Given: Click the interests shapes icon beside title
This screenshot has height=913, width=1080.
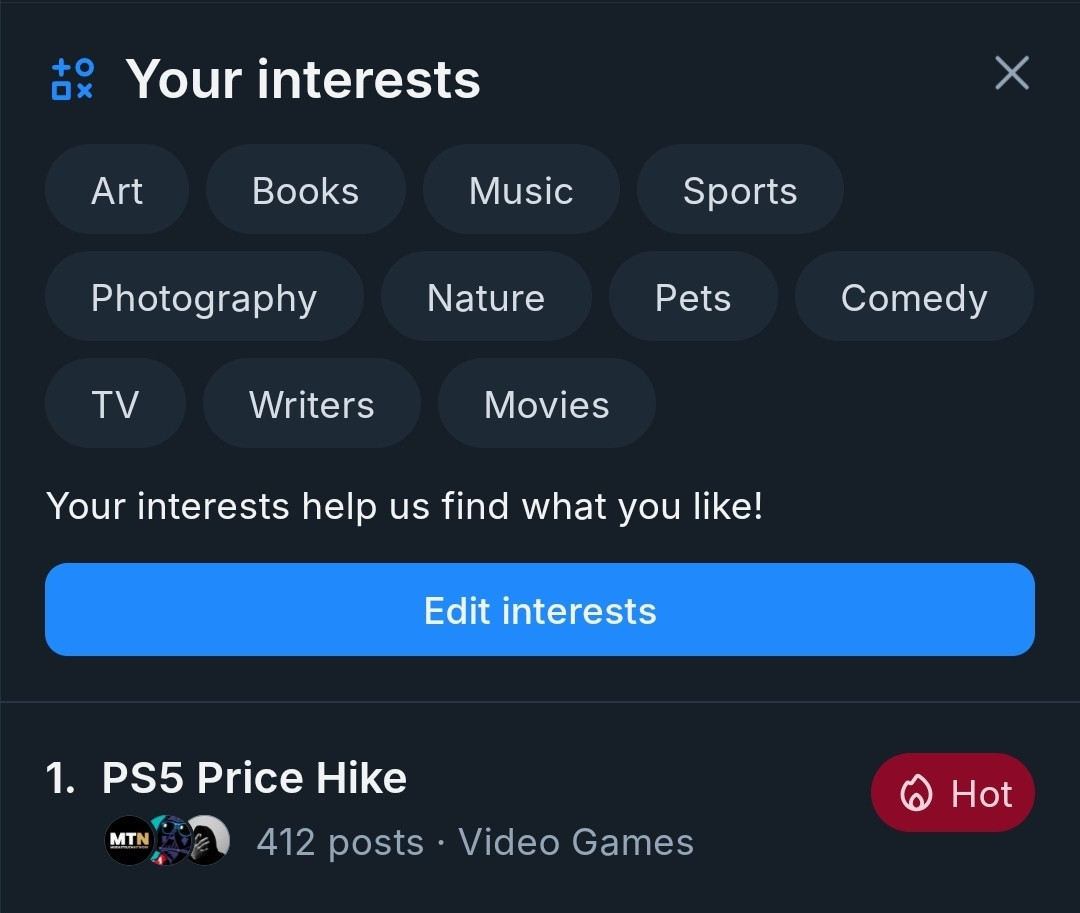Looking at the screenshot, I should (x=72, y=79).
